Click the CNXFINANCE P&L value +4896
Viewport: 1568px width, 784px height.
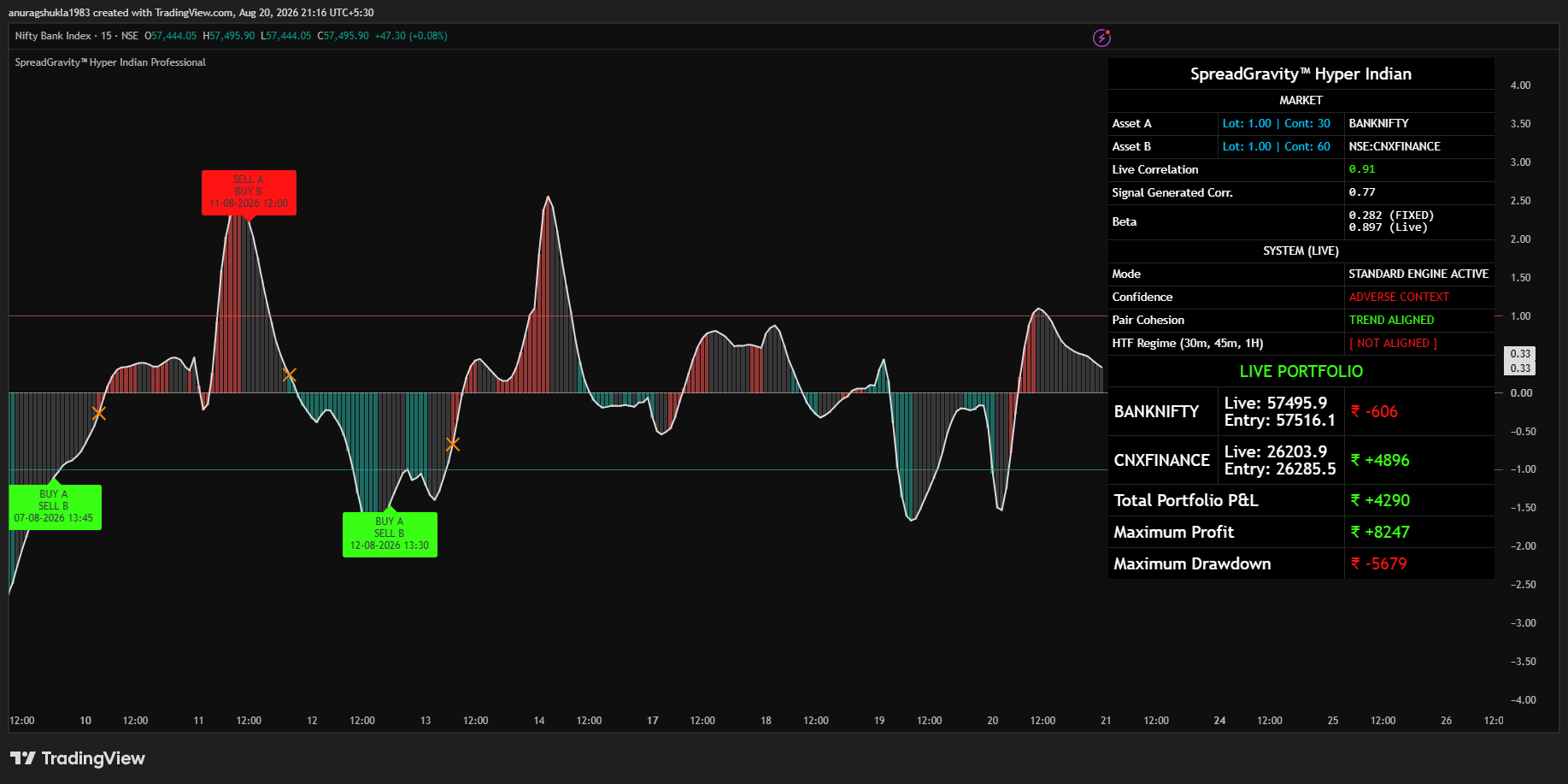pos(1380,460)
